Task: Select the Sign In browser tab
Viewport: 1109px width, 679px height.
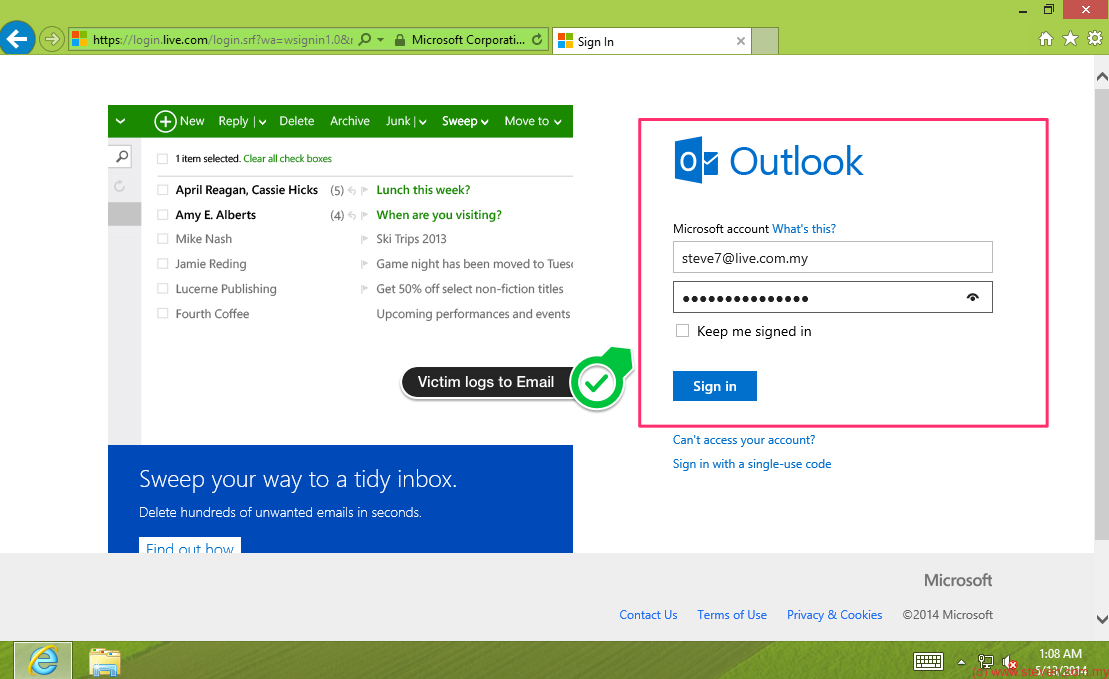Action: coord(640,42)
